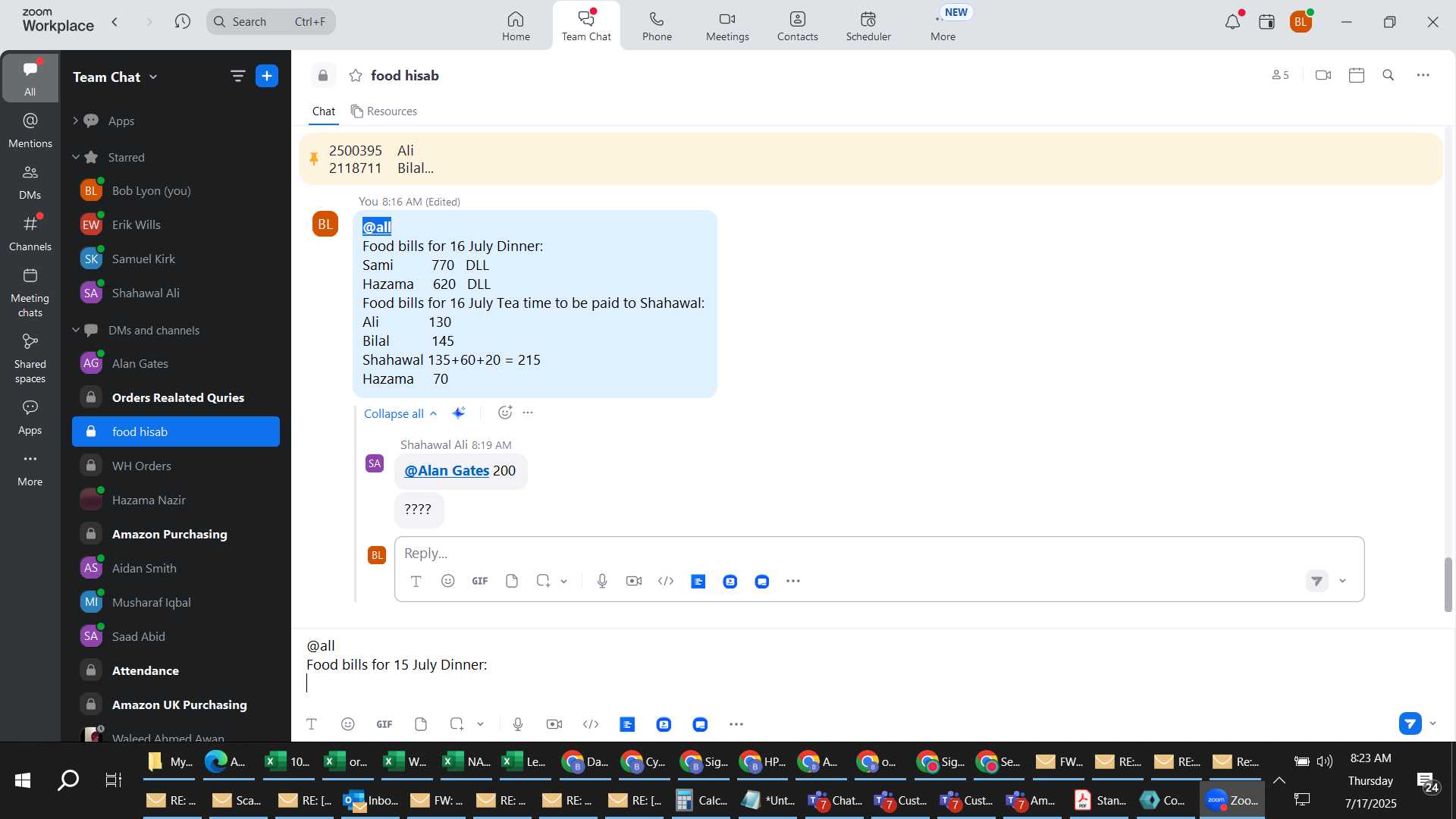Switch to the Phone tab
Viewport: 1456px width, 819px height.
coord(657,26)
